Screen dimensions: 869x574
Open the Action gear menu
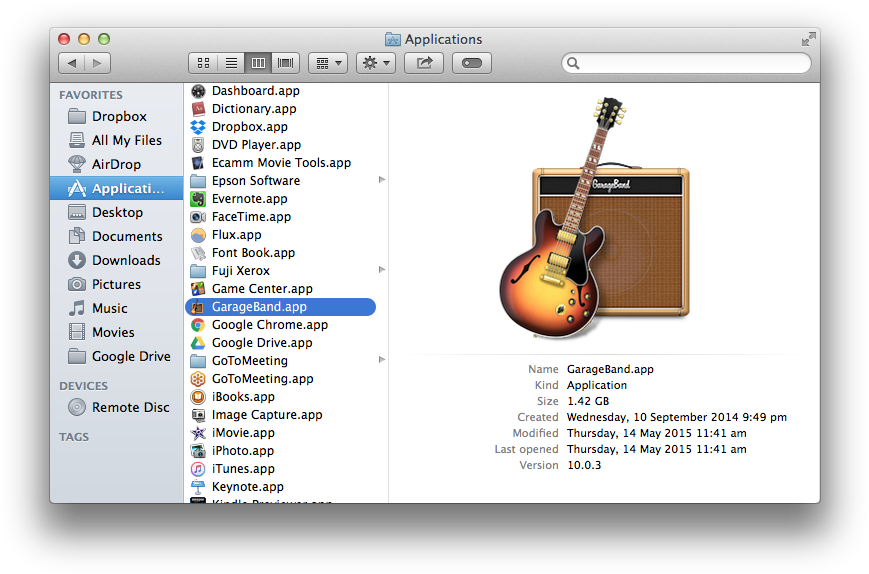tap(376, 63)
